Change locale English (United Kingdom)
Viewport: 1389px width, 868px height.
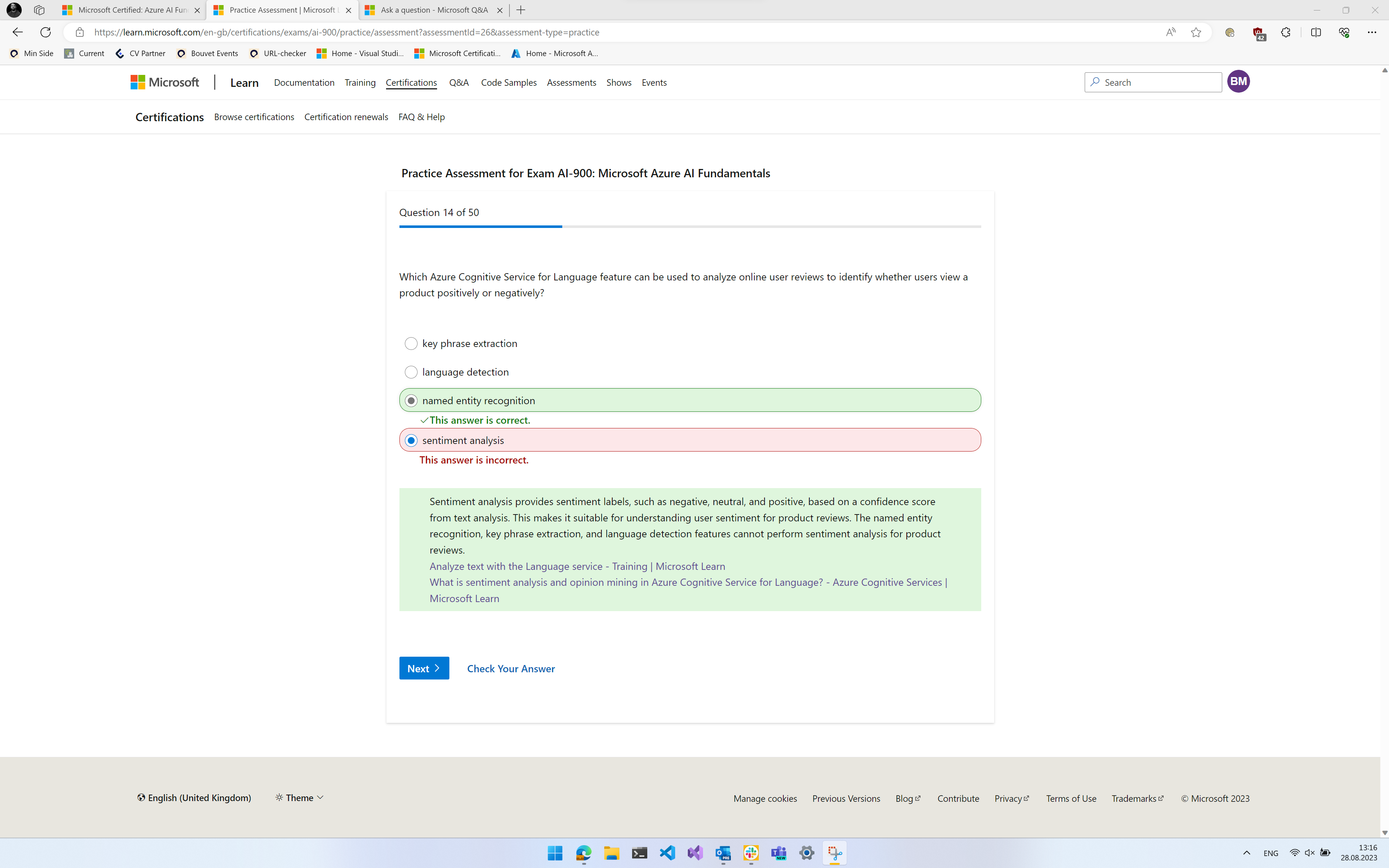pos(194,797)
